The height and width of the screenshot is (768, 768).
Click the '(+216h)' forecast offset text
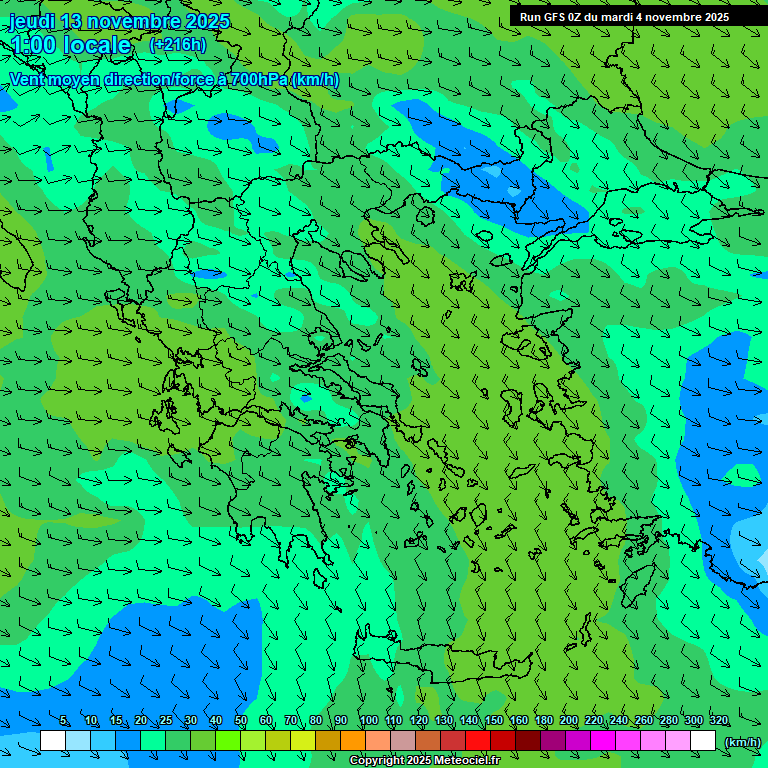click(x=177, y=44)
